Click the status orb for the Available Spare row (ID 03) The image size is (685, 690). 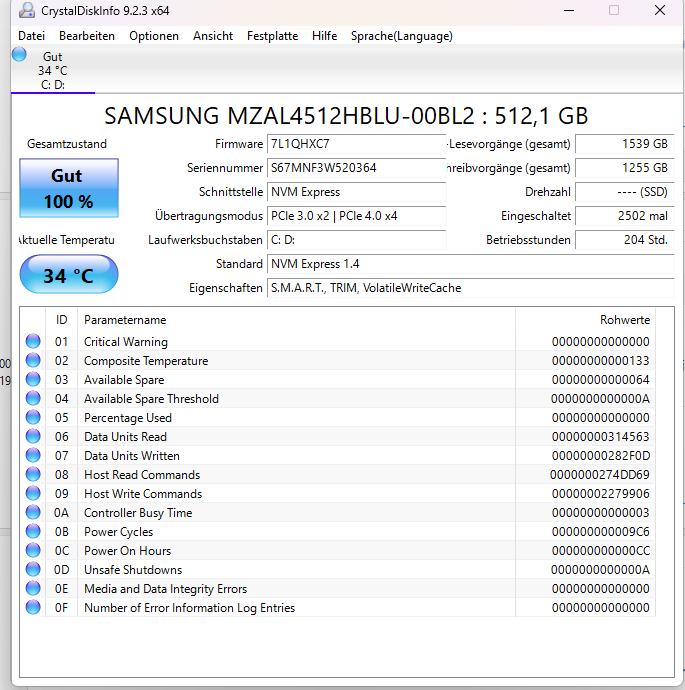click(33, 379)
